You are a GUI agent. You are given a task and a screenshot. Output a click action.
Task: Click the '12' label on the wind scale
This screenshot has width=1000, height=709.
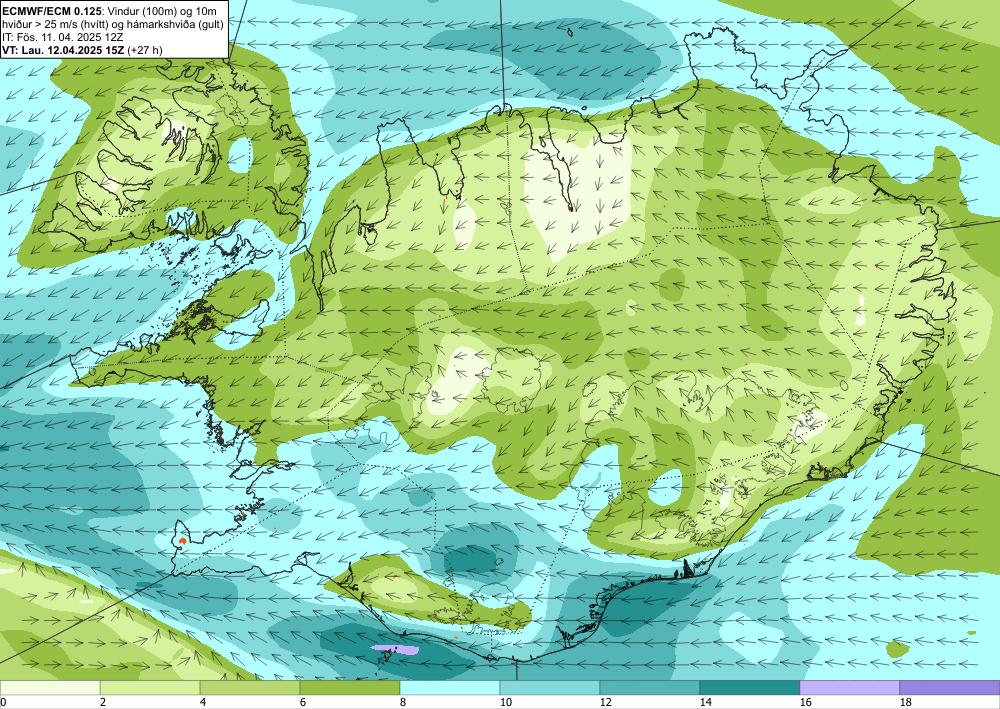(x=606, y=702)
